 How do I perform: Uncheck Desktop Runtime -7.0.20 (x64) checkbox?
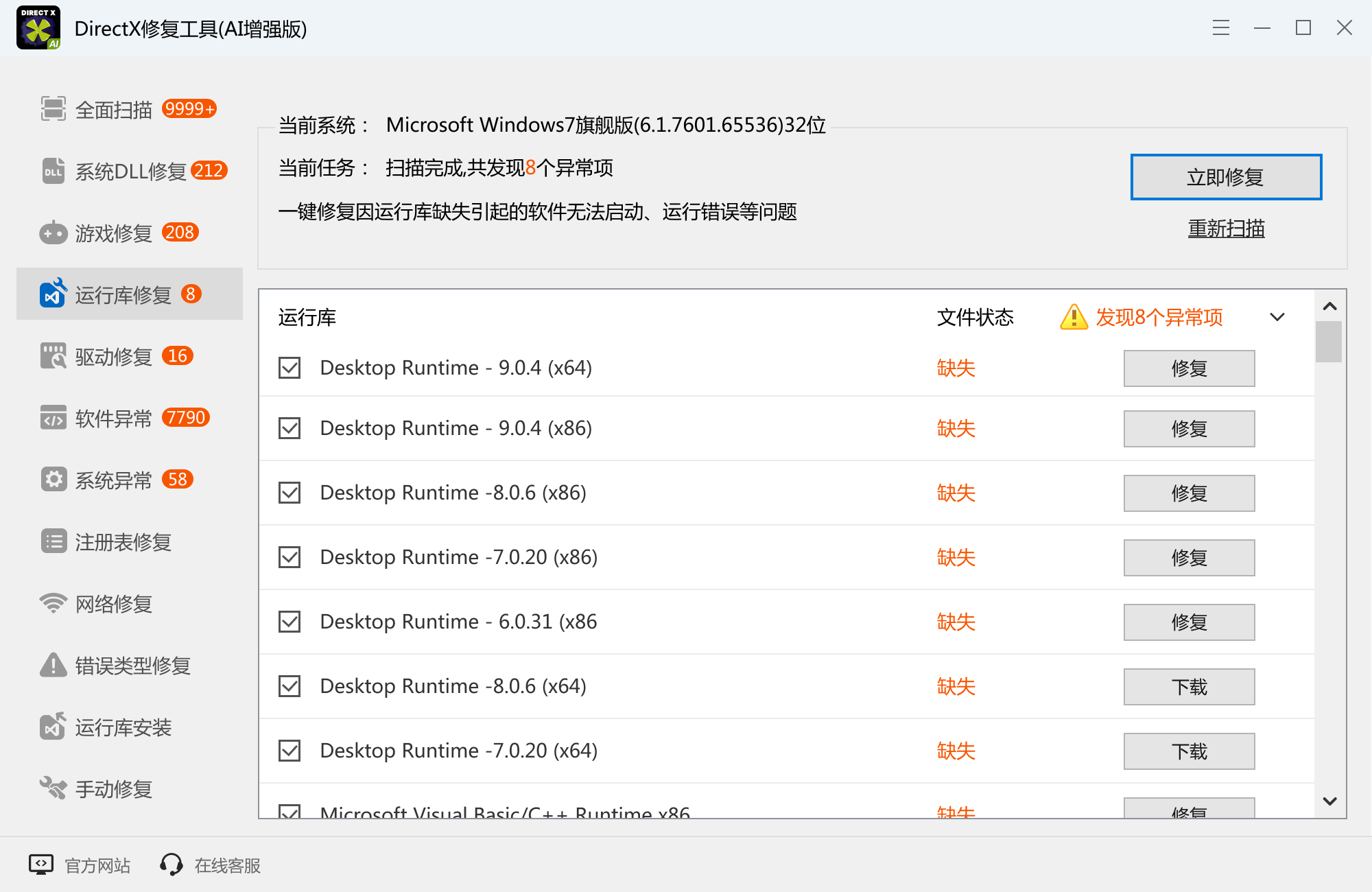[x=289, y=751]
